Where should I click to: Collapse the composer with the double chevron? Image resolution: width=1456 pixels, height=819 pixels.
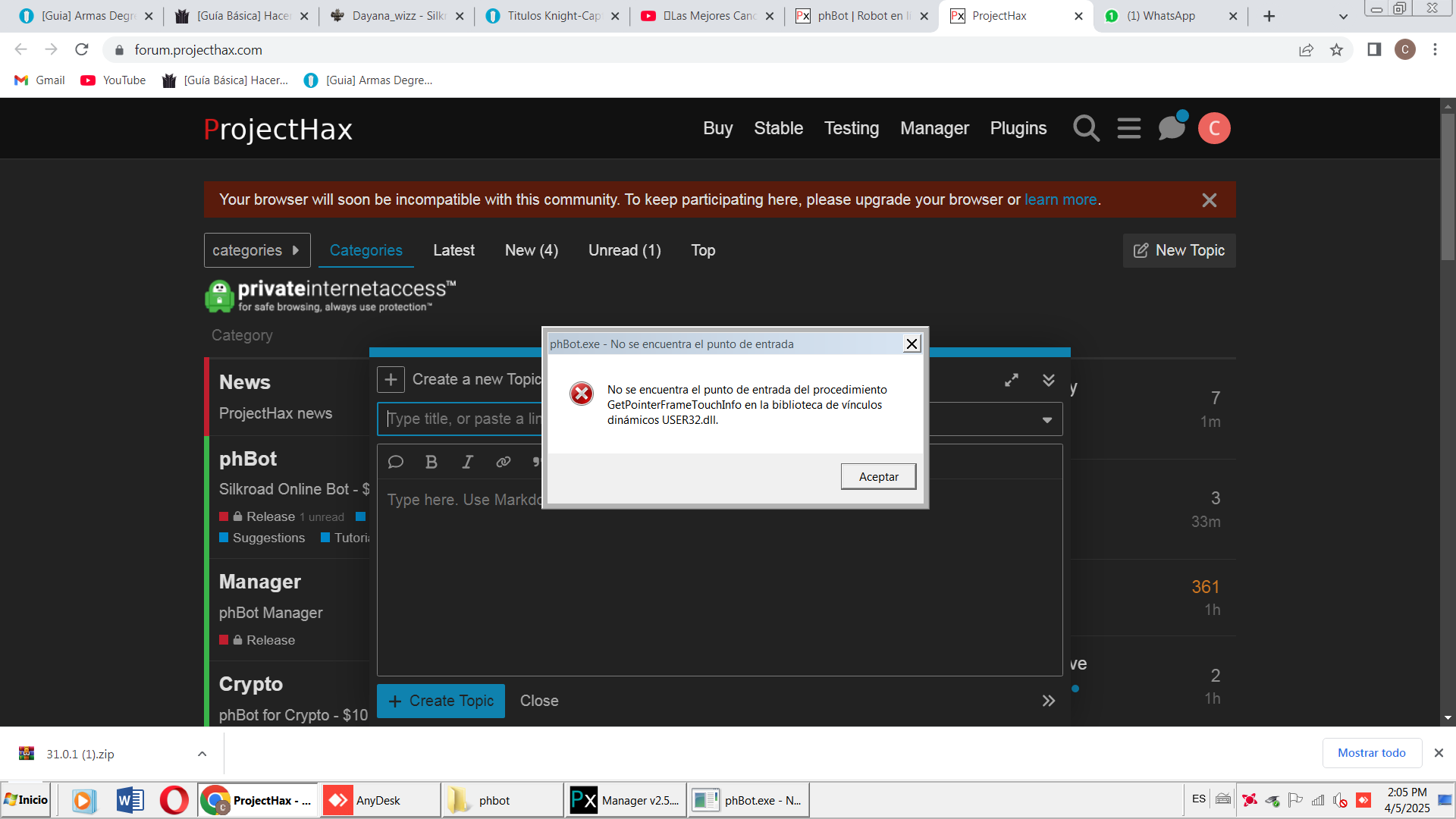pos(1048,380)
